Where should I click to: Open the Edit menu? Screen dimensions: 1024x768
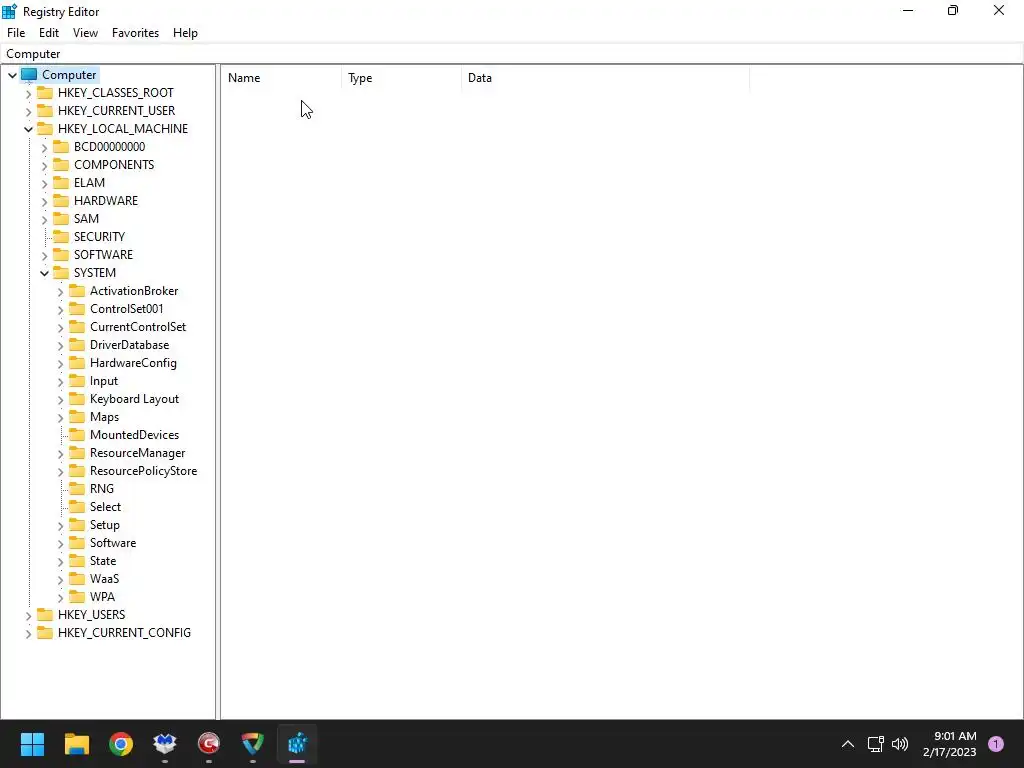click(49, 33)
